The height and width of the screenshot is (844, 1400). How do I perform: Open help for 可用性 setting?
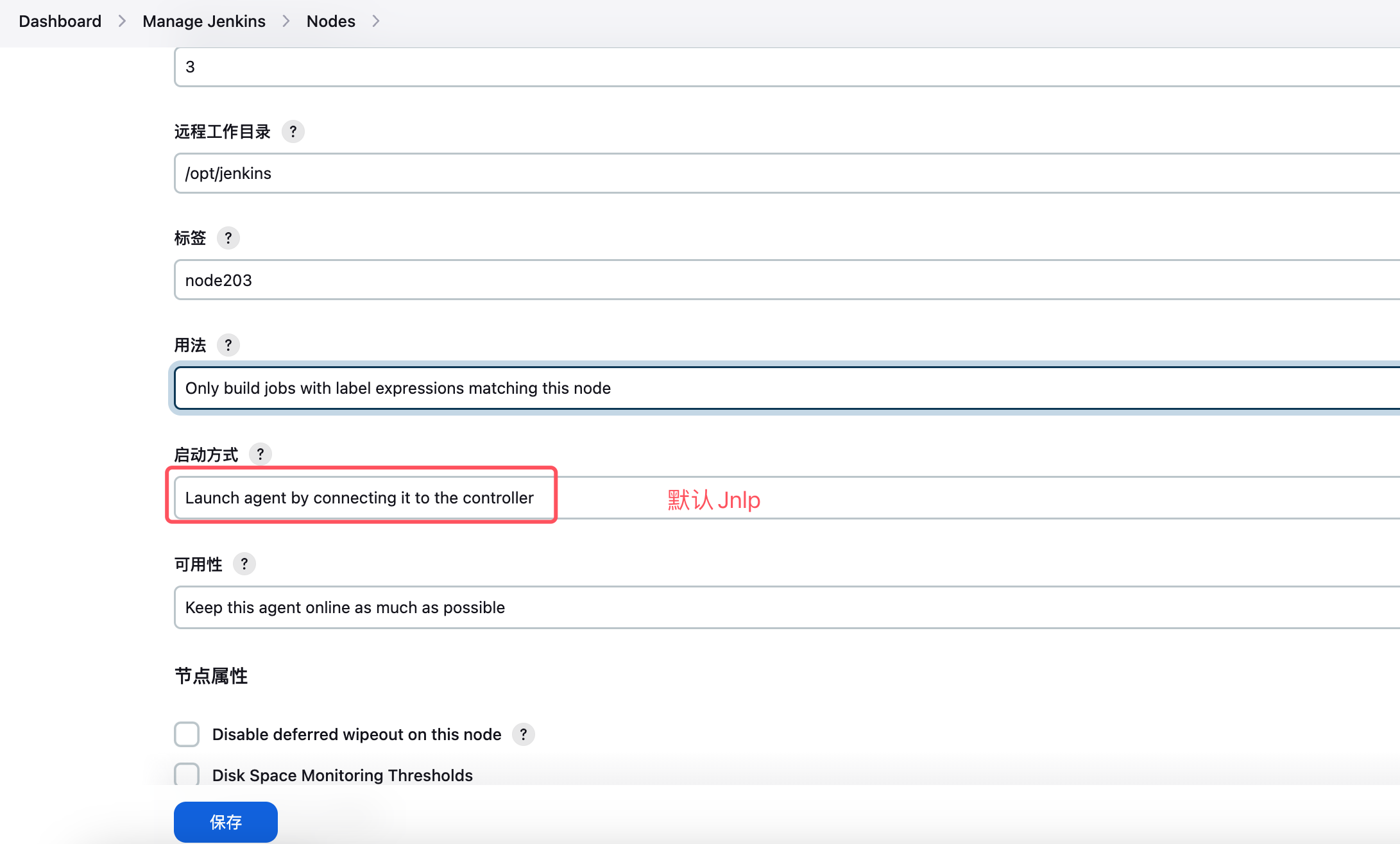(244, 564)
